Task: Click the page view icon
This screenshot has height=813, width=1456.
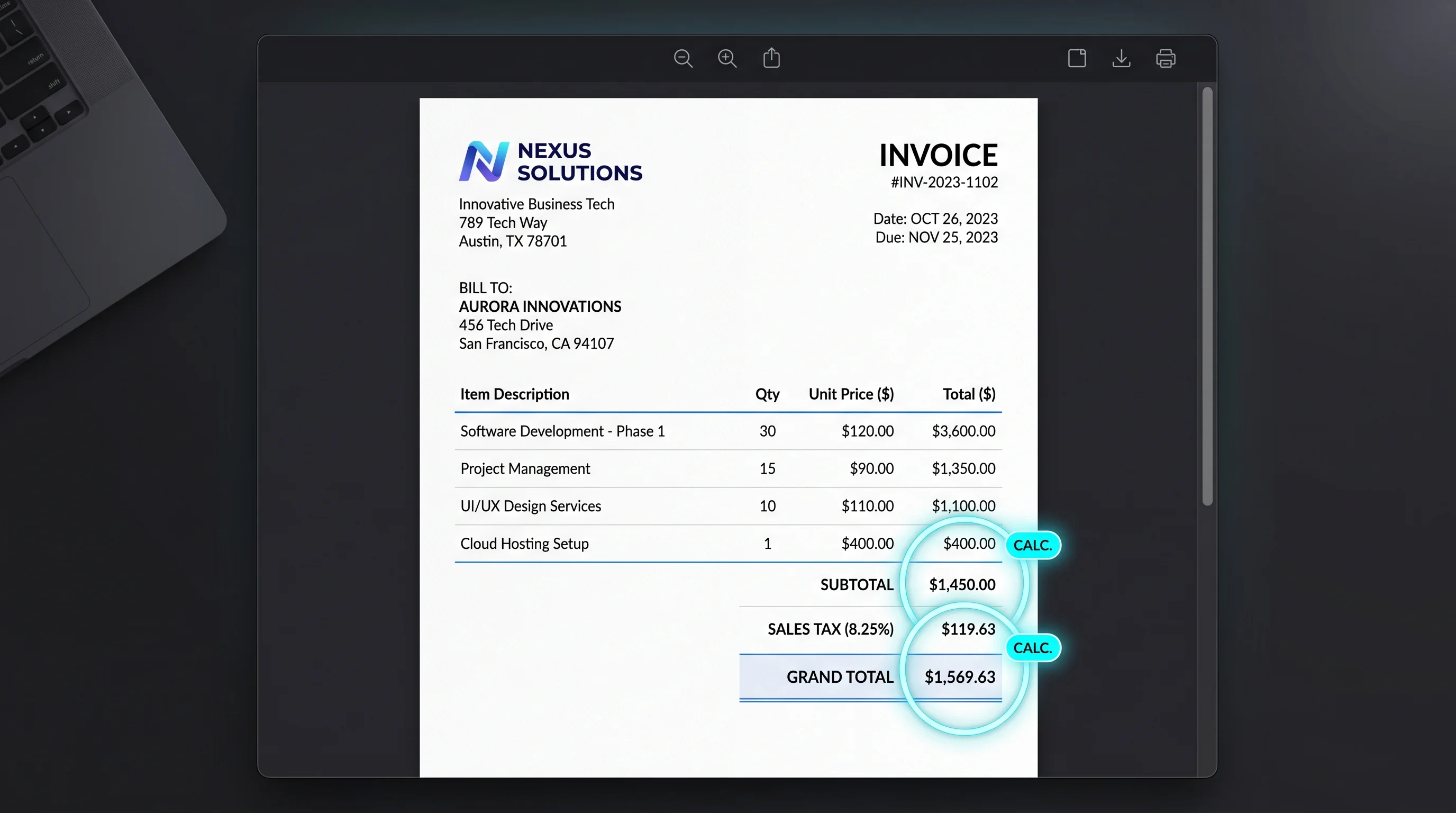Action: coord(1077,58)
